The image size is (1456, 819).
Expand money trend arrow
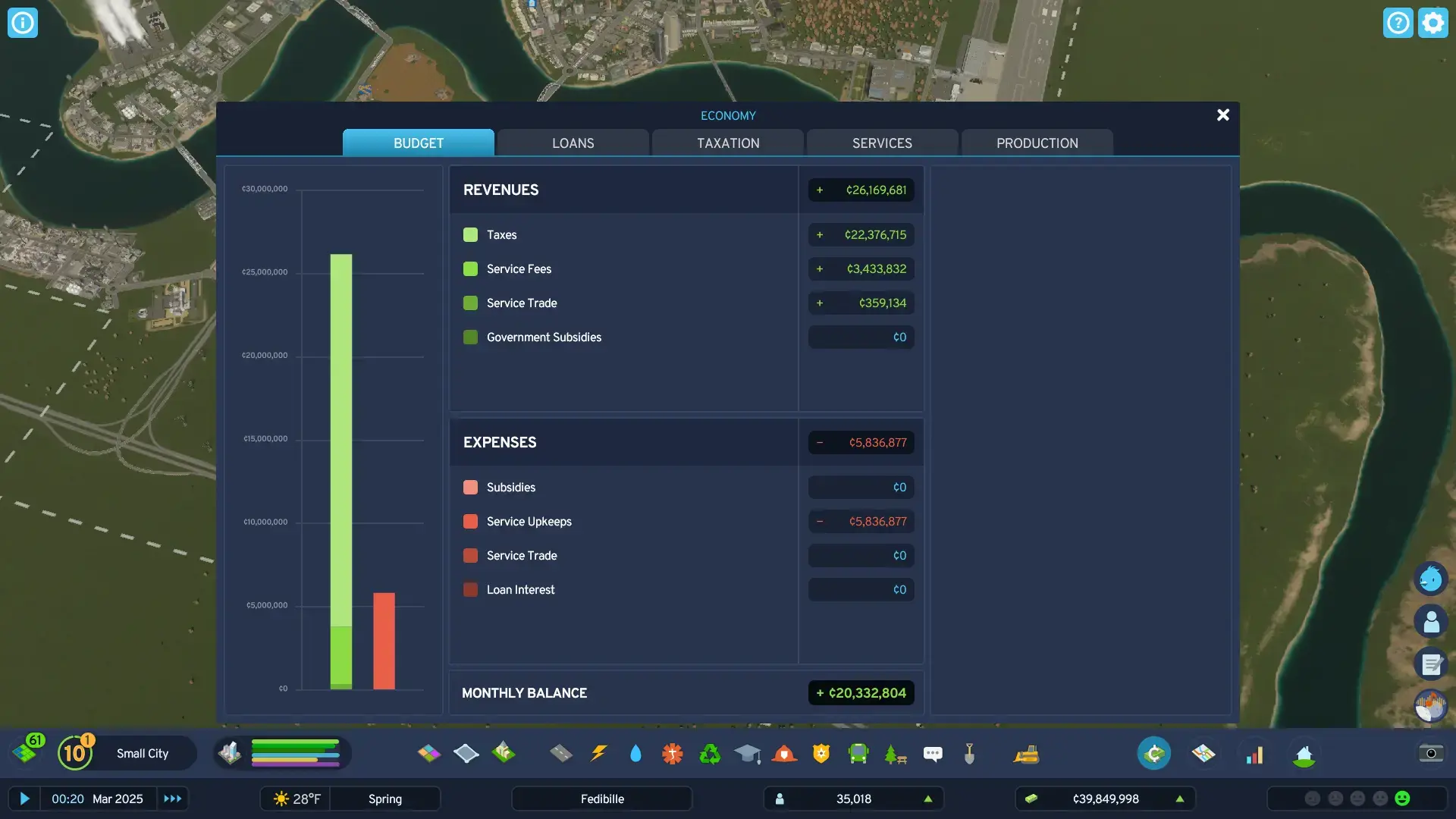1179,799
